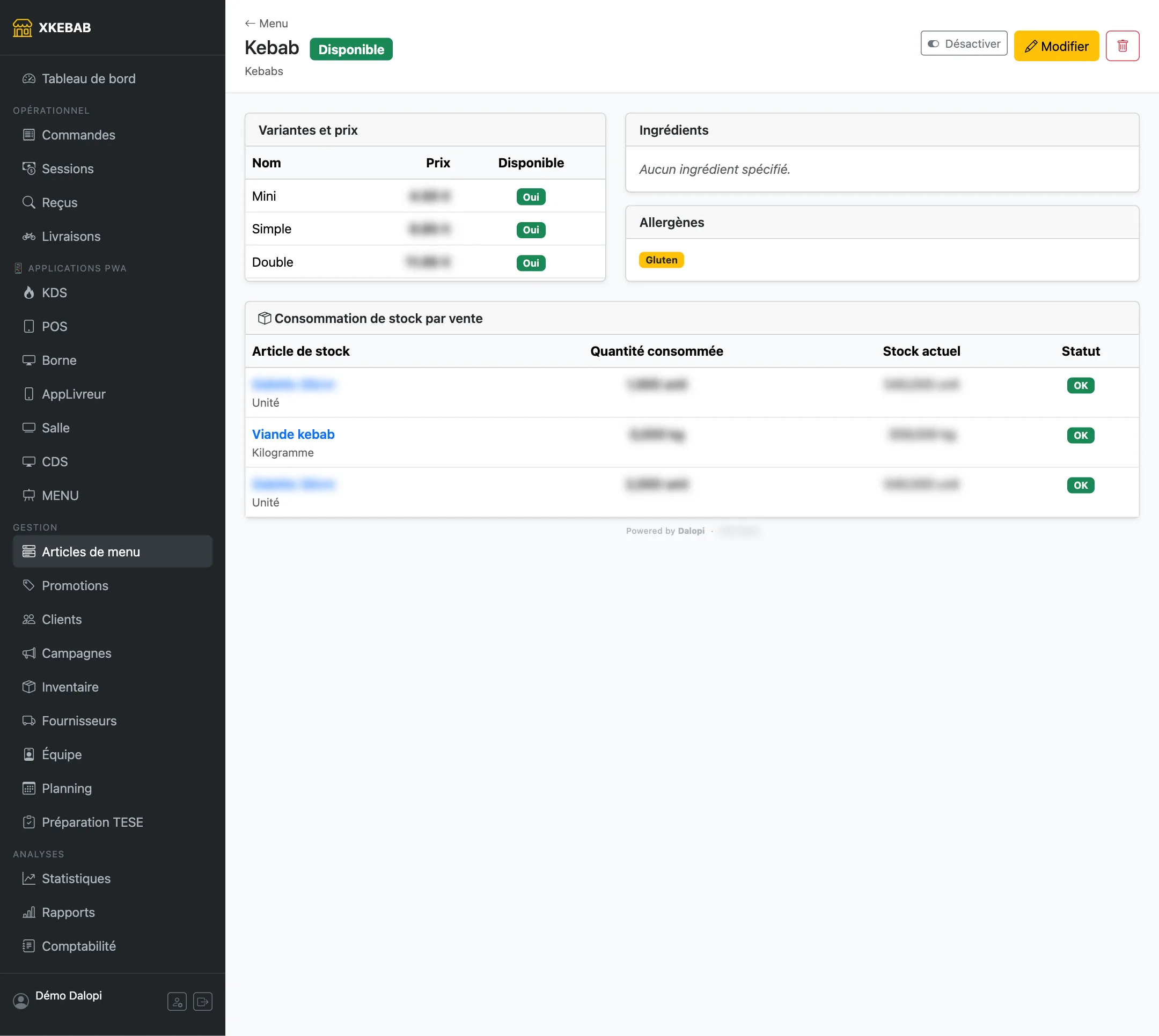The height and width of the screenshot is (1036, 1159).
Task: Click the yellow Modifier button
Action: (1056, 46)
